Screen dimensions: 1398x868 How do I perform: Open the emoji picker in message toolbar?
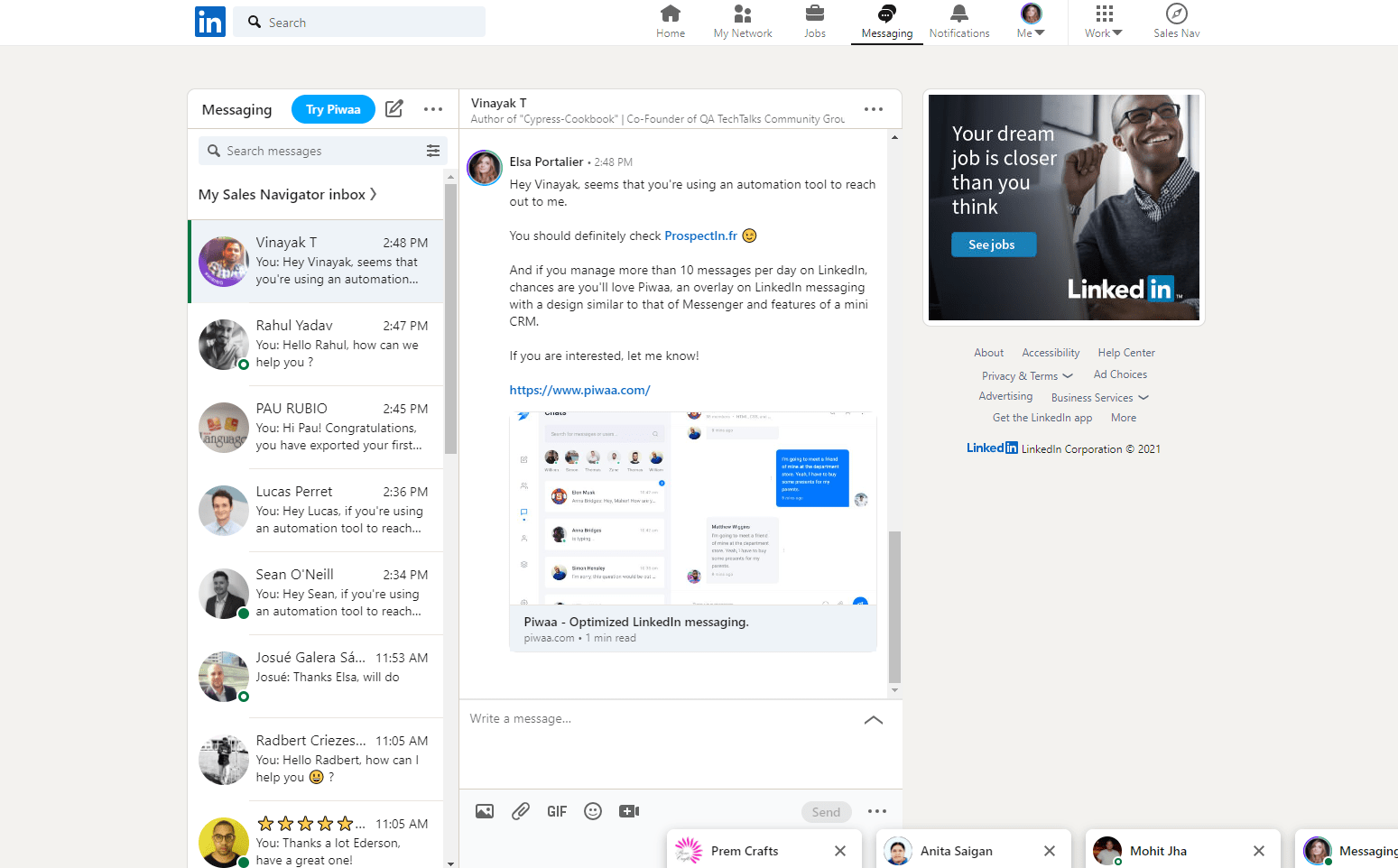[x=593, y=811]
